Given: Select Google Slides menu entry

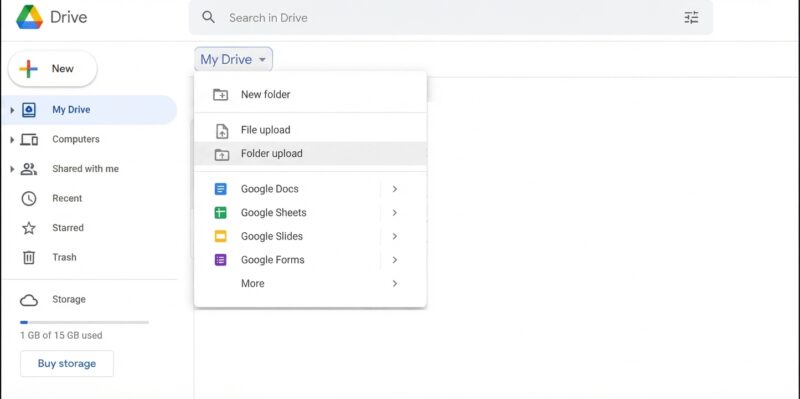Looking at the screenshot, I should [x=310, y=236].
